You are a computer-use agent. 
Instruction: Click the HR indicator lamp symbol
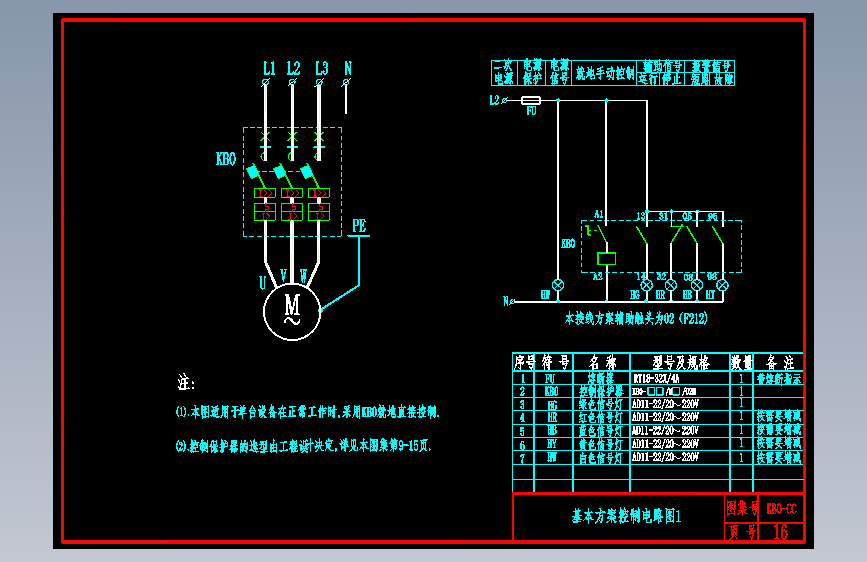pyautogui.click(x=671, y=285)
